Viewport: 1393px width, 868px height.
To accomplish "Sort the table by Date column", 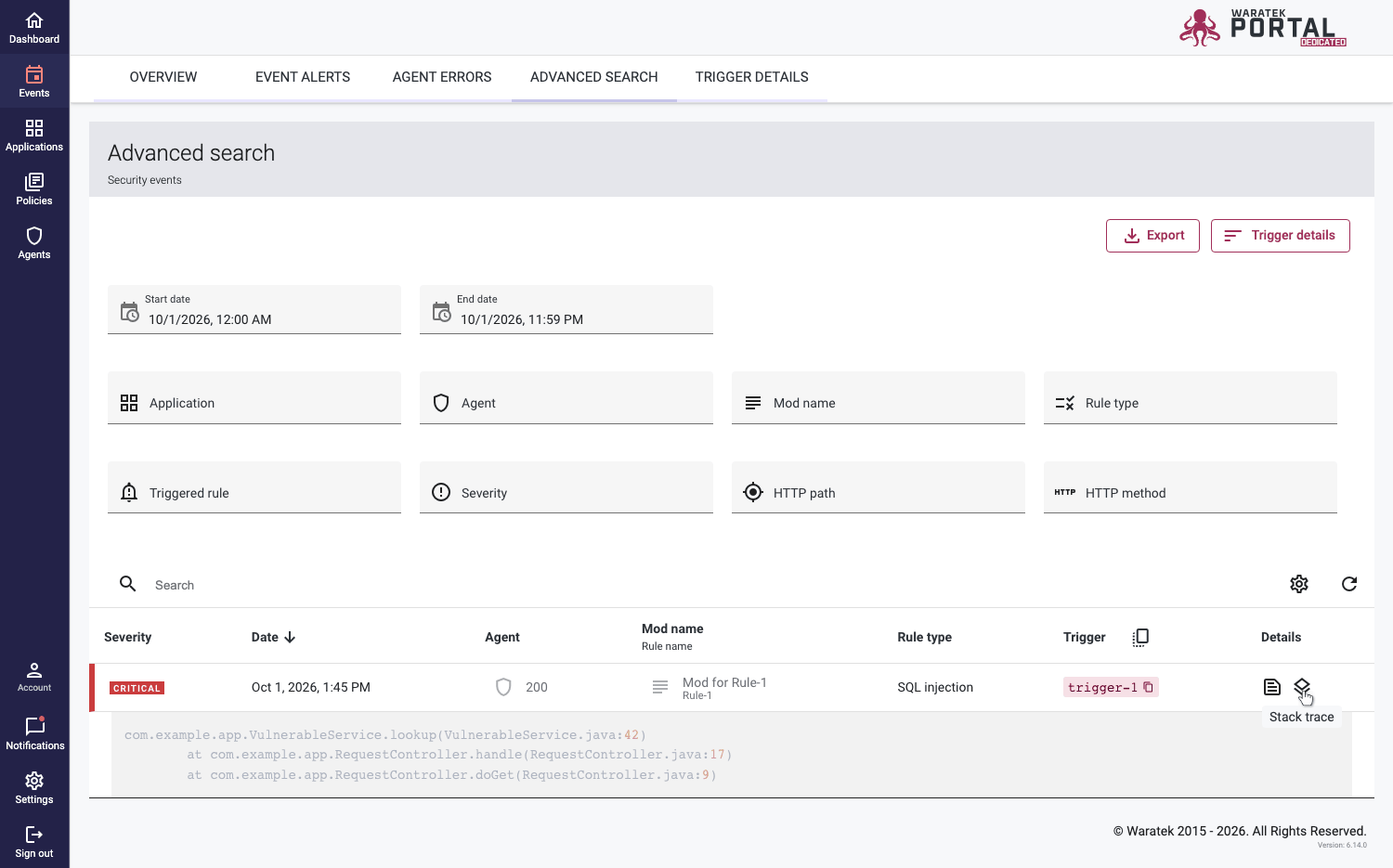I will [273, 637].
